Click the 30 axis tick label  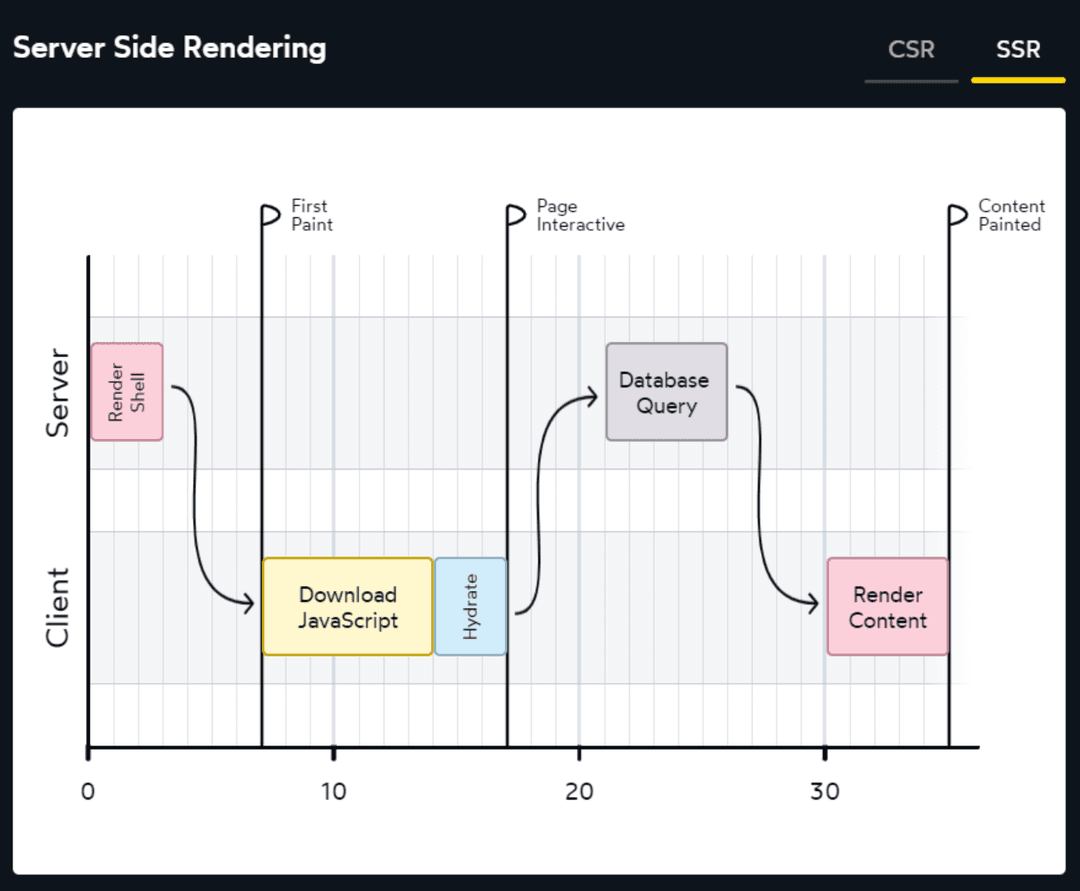pos(824,792)
